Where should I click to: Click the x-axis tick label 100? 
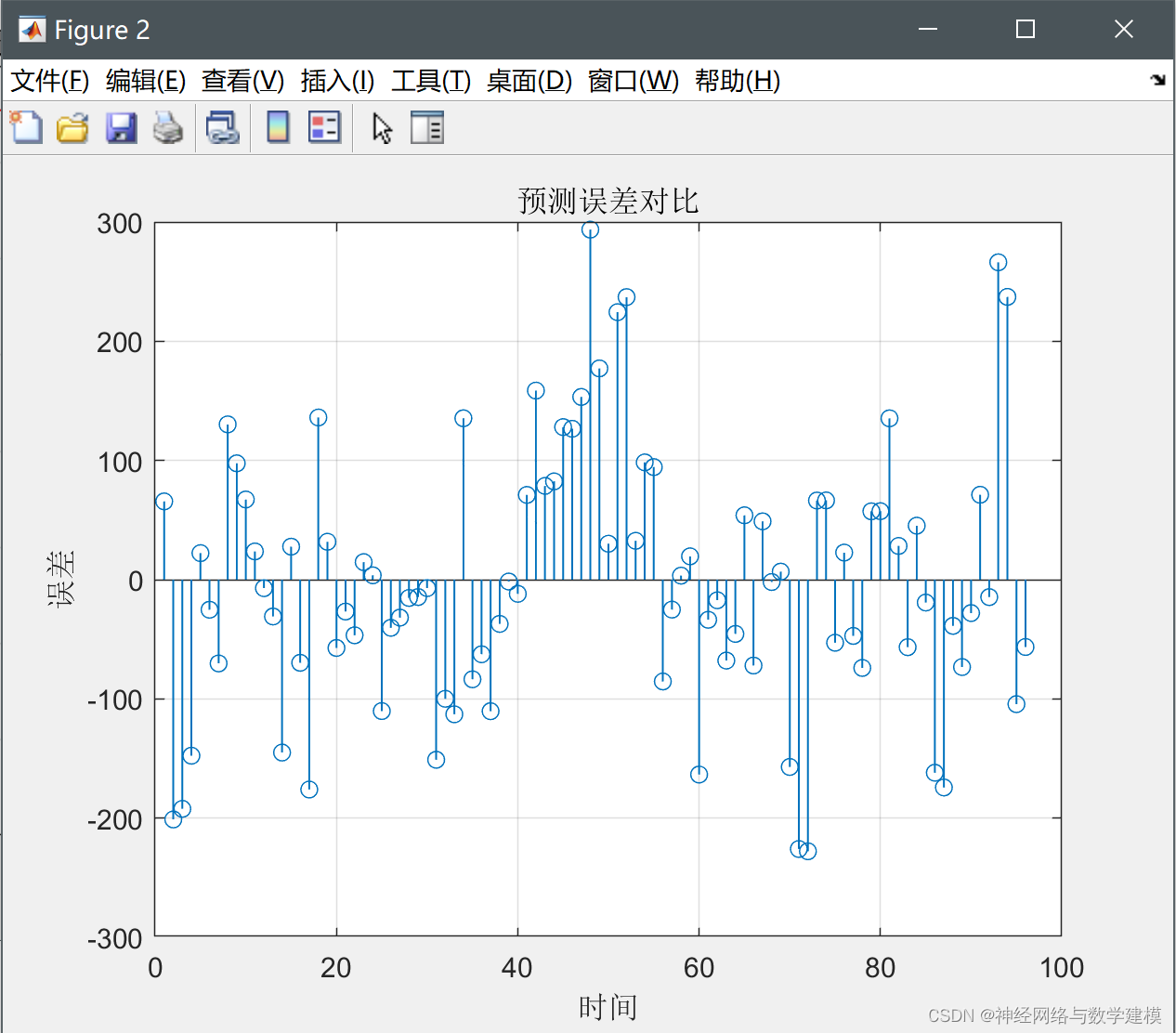click(x=1062, y=968)
